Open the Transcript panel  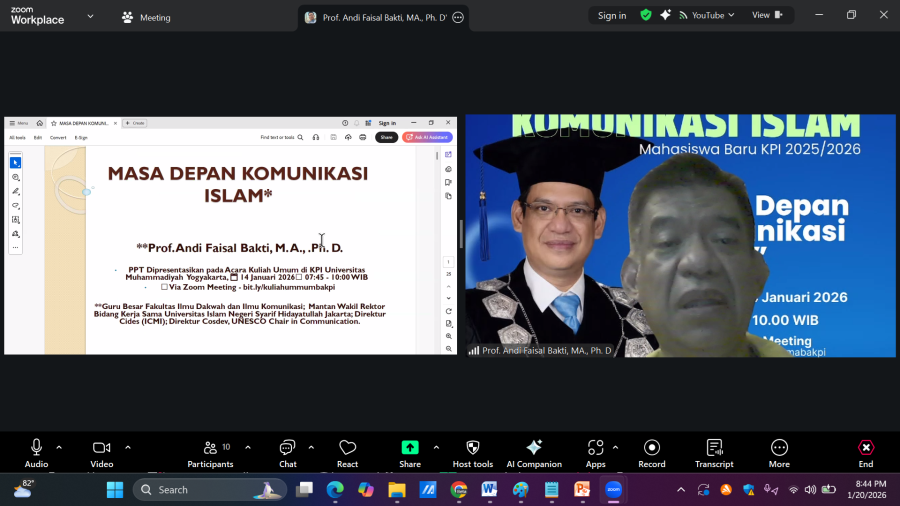714,453
